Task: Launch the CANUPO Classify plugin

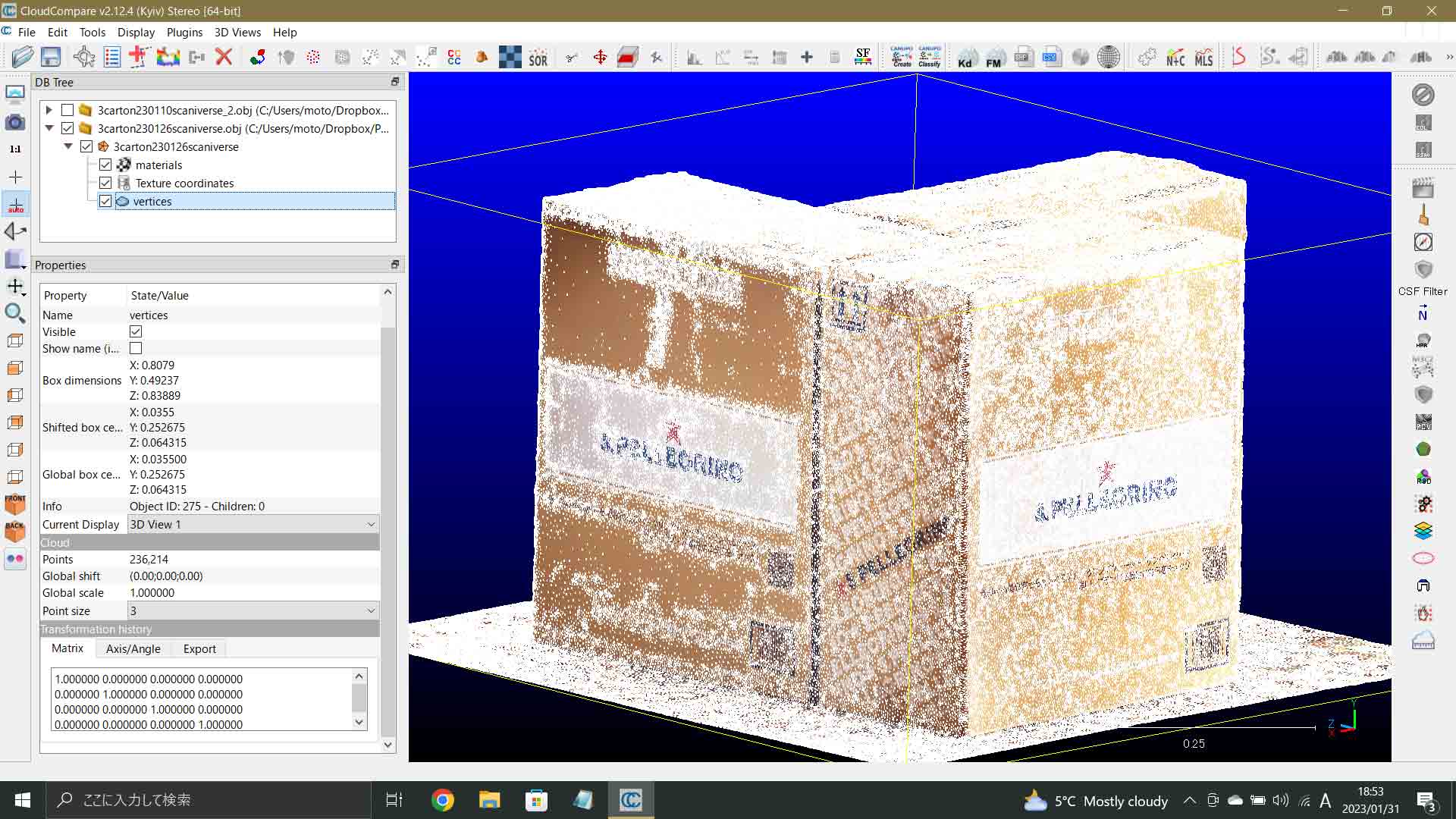Action: tap(928, 57)
